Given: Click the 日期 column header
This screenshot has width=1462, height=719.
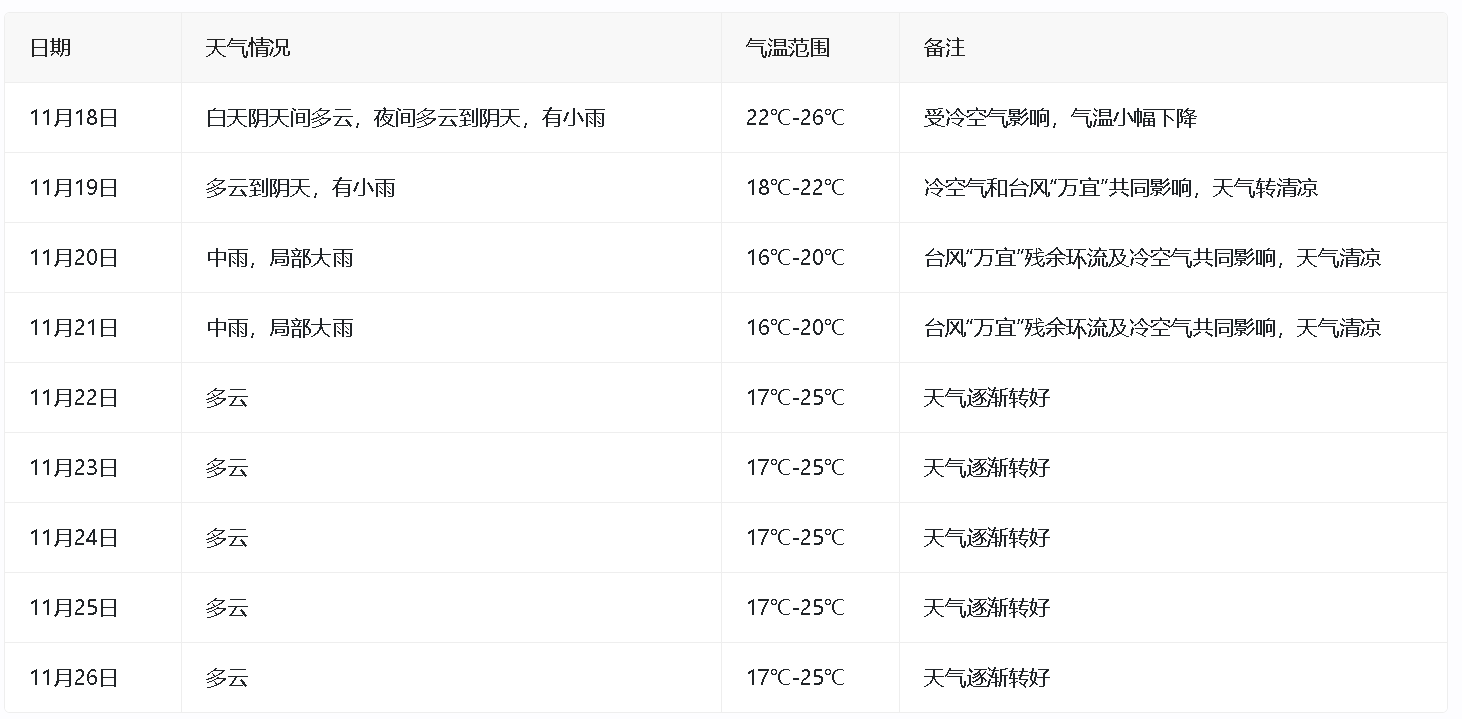Looking at the screenshot, I should click(x=50, y=48).
